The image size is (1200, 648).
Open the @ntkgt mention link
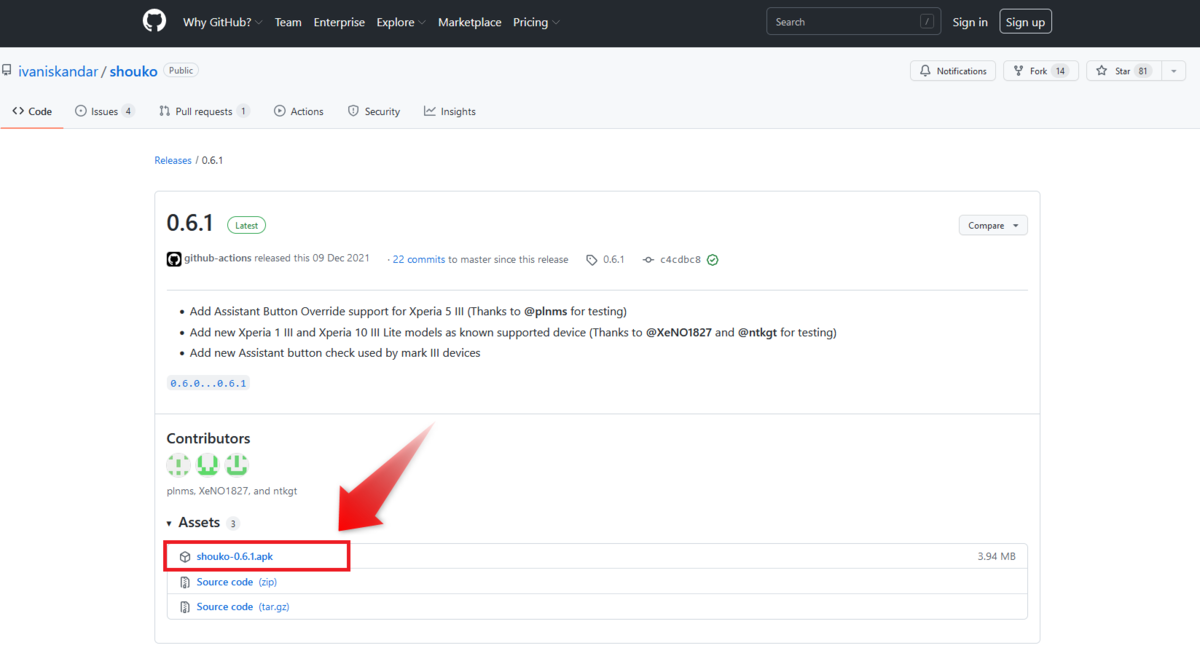click(757, 332)
